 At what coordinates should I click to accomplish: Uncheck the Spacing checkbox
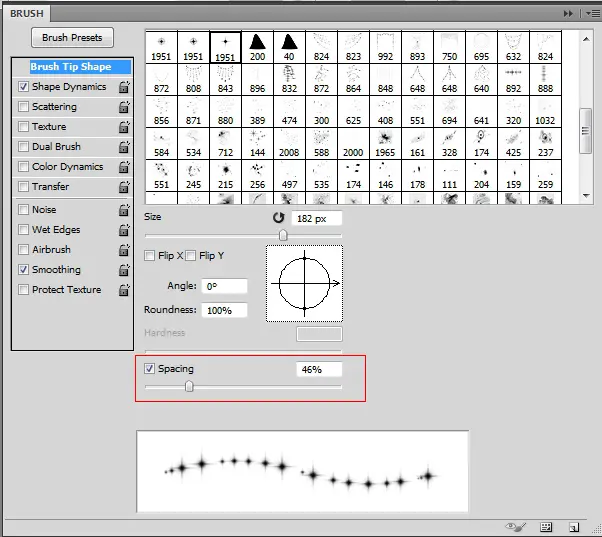(149, 369)
